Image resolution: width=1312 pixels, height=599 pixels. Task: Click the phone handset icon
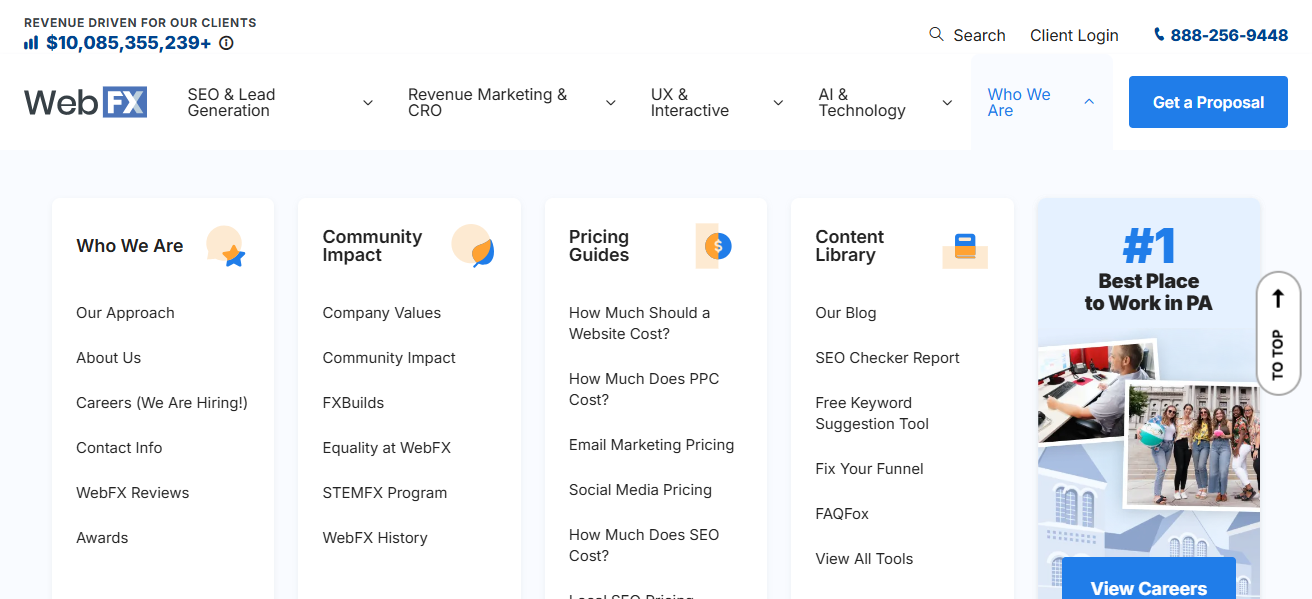point(1159,35)
